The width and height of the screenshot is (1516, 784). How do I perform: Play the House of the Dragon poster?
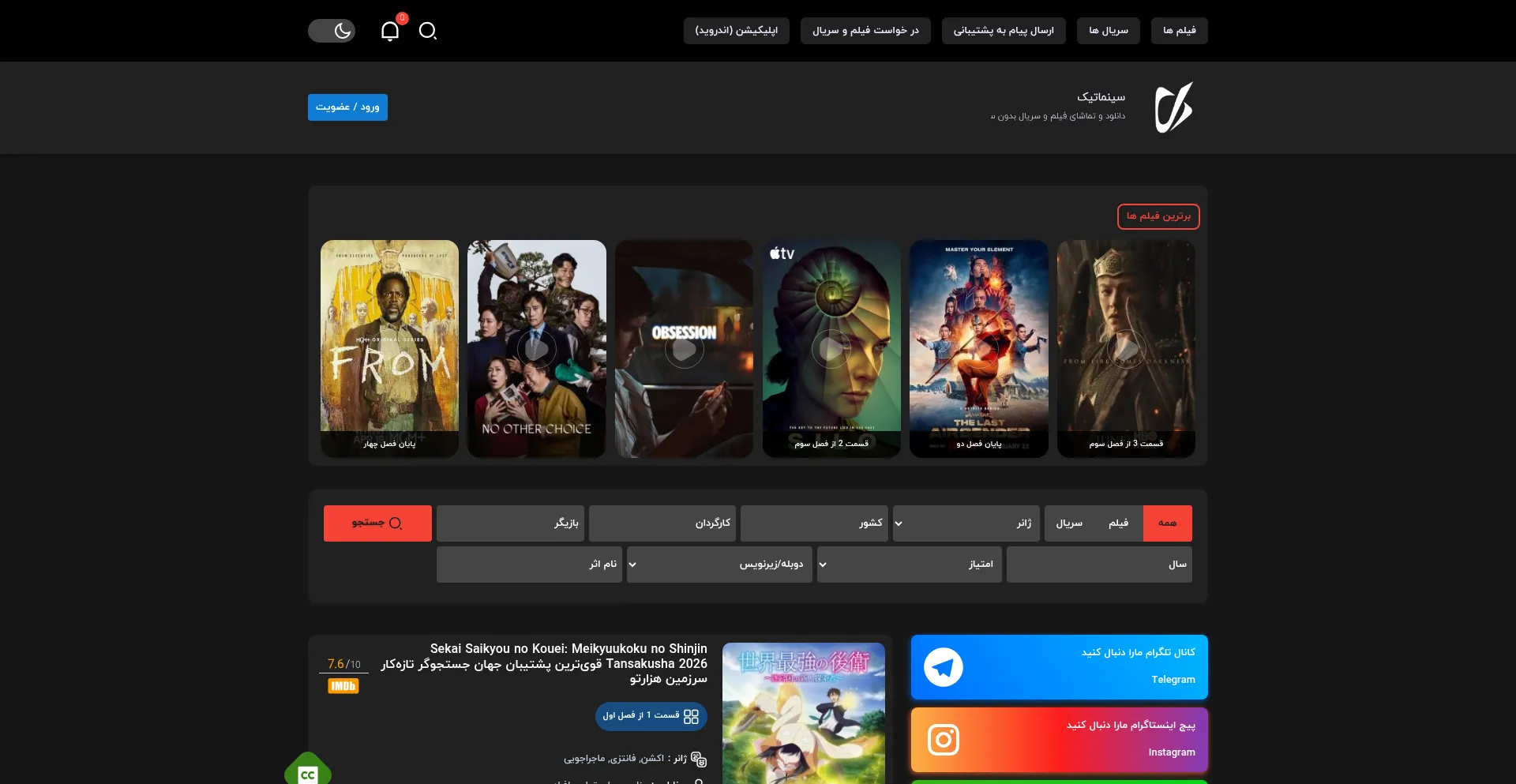coord(1126,348)
